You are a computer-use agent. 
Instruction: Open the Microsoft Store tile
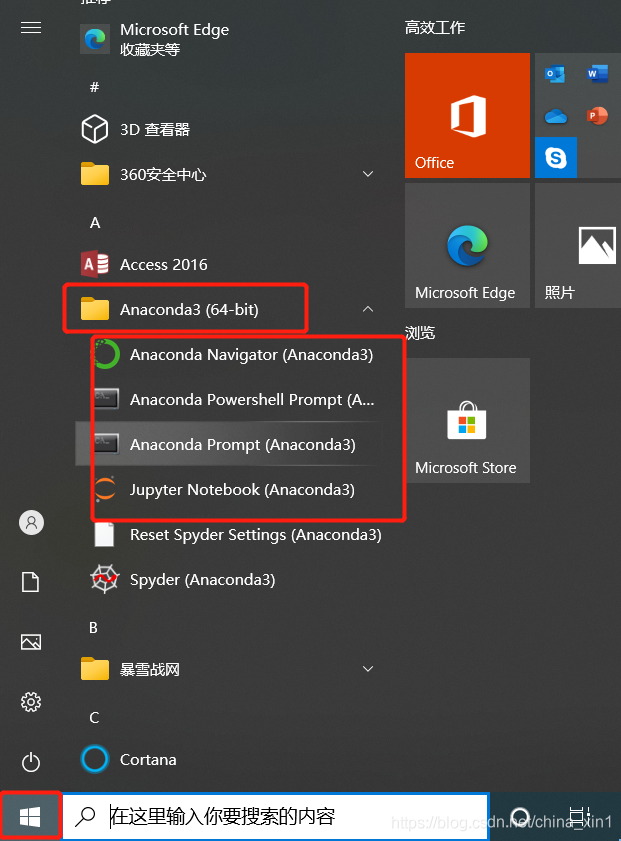tap(467, 420)
